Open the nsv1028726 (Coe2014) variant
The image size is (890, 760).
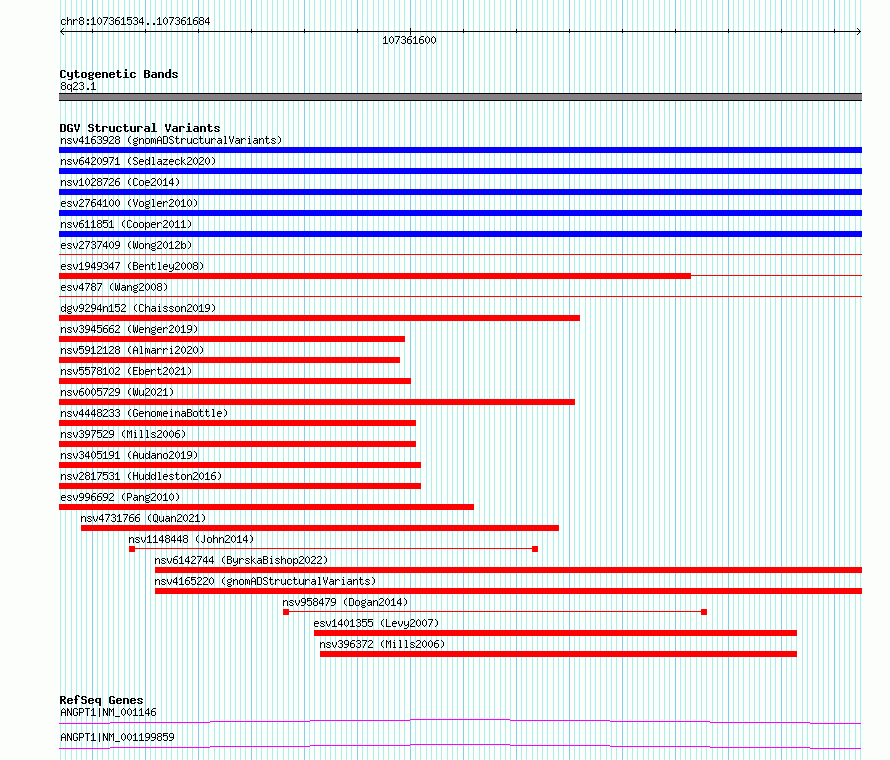120,182
